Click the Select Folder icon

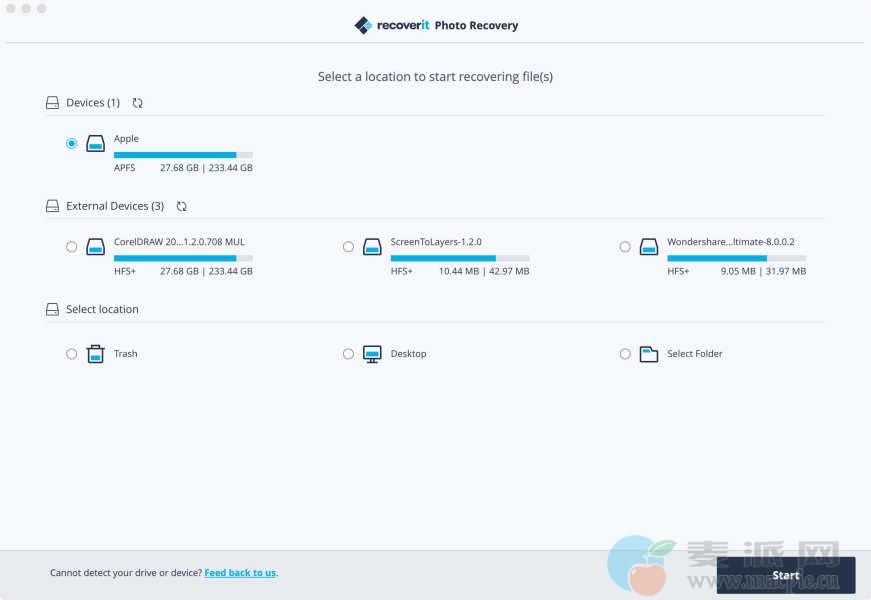pos(649,354)
